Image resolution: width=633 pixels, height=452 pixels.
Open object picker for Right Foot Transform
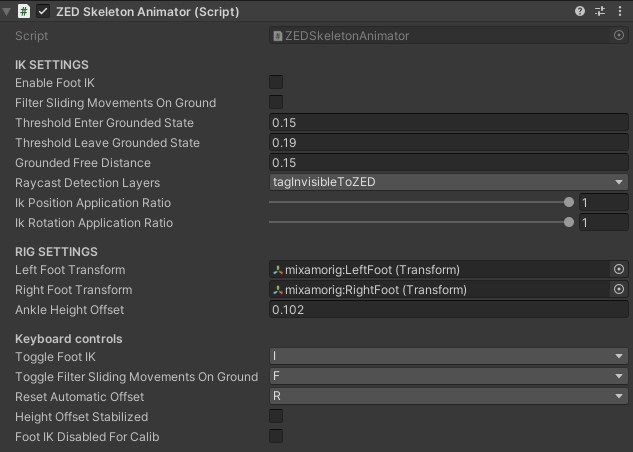tap(619, 290)
